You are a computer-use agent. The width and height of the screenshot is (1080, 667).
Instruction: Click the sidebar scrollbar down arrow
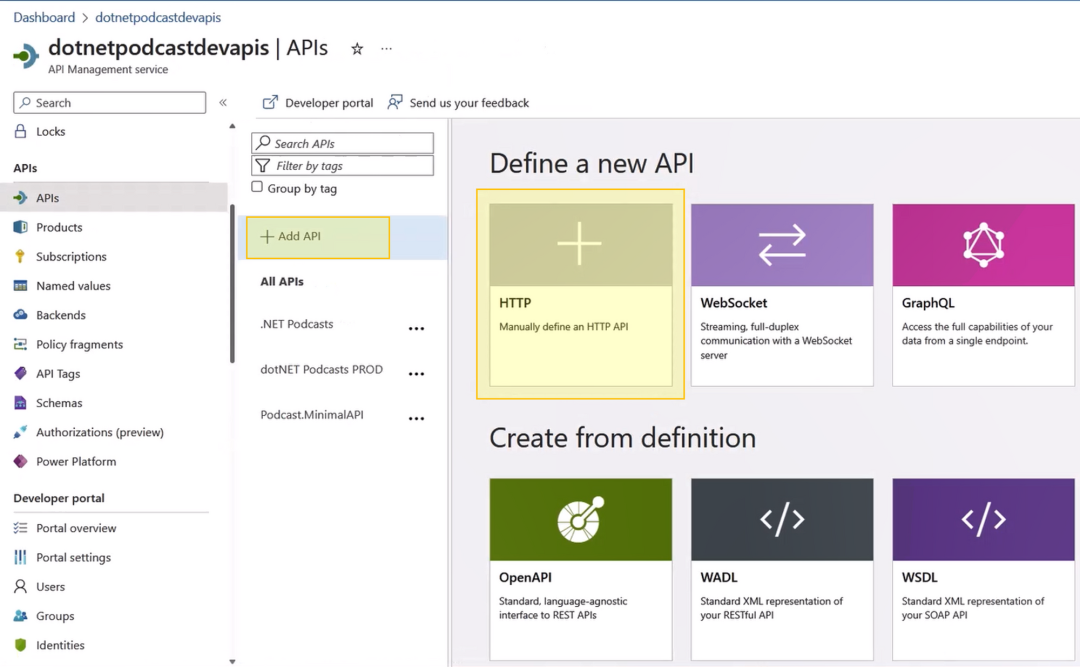(232, 661)
